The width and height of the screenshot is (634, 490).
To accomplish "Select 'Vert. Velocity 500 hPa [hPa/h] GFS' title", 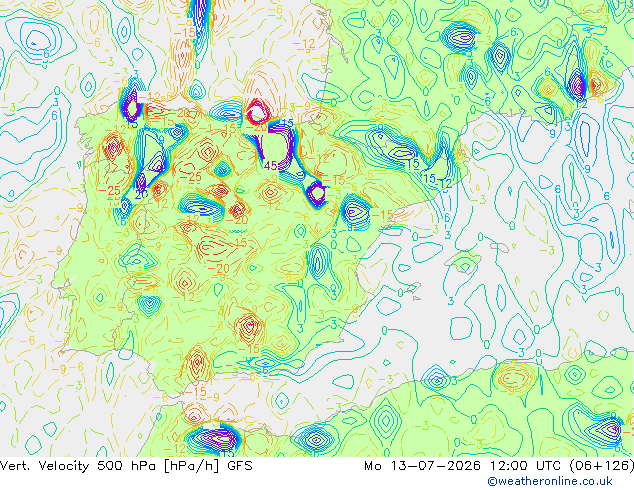I will (126, 466).
